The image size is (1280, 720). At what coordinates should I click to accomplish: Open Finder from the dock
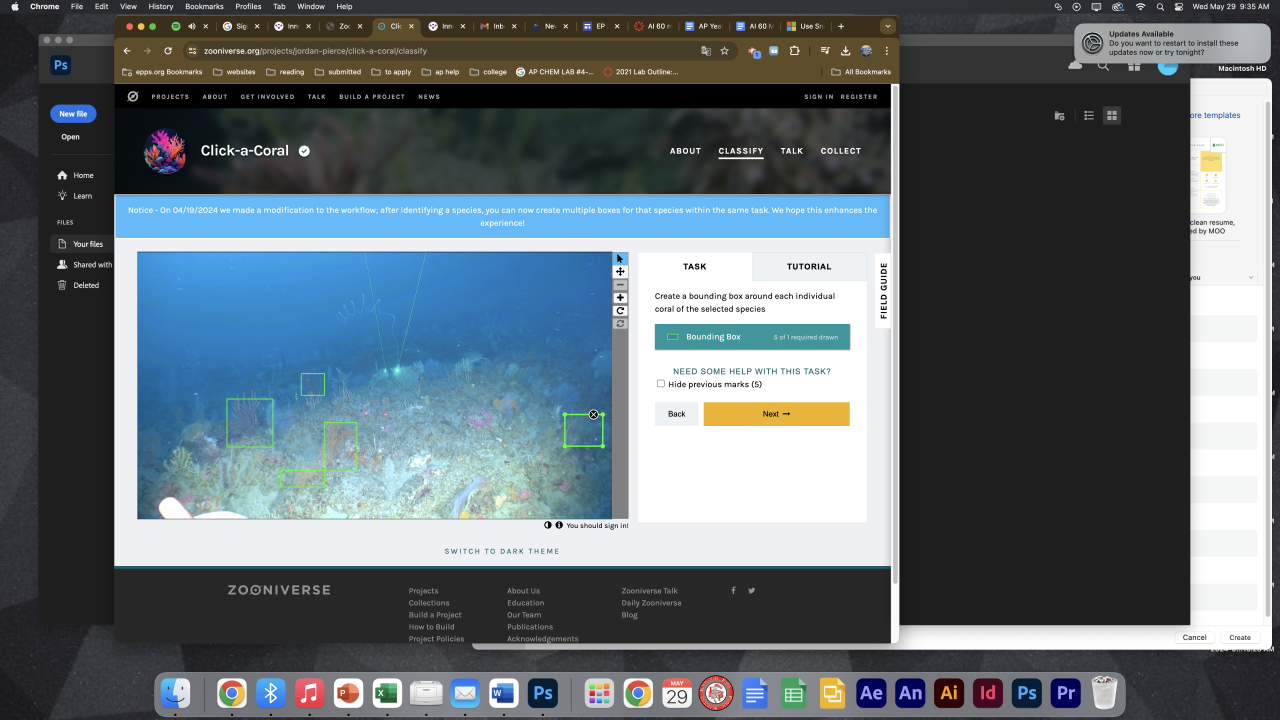[176, 693]
